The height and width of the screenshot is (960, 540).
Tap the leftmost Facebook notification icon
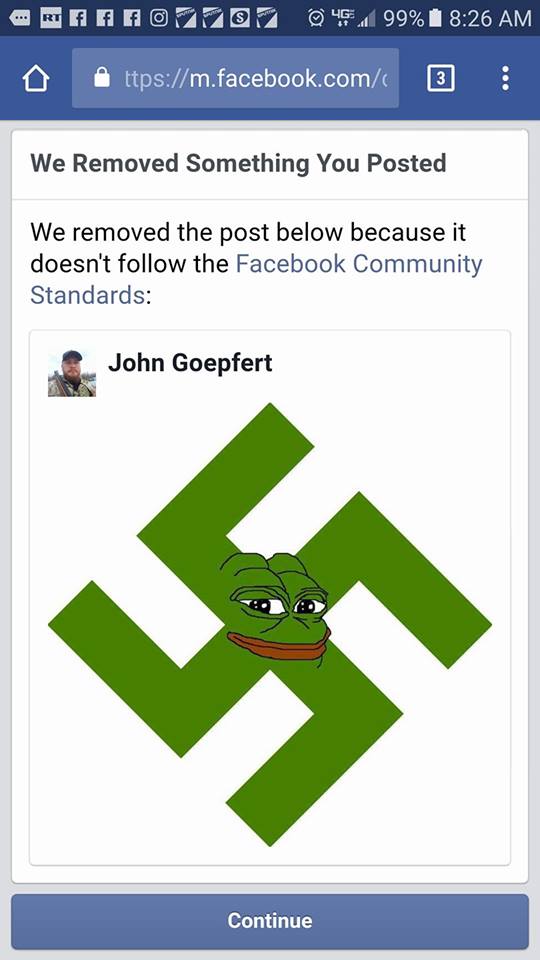(x=79, y=18)
